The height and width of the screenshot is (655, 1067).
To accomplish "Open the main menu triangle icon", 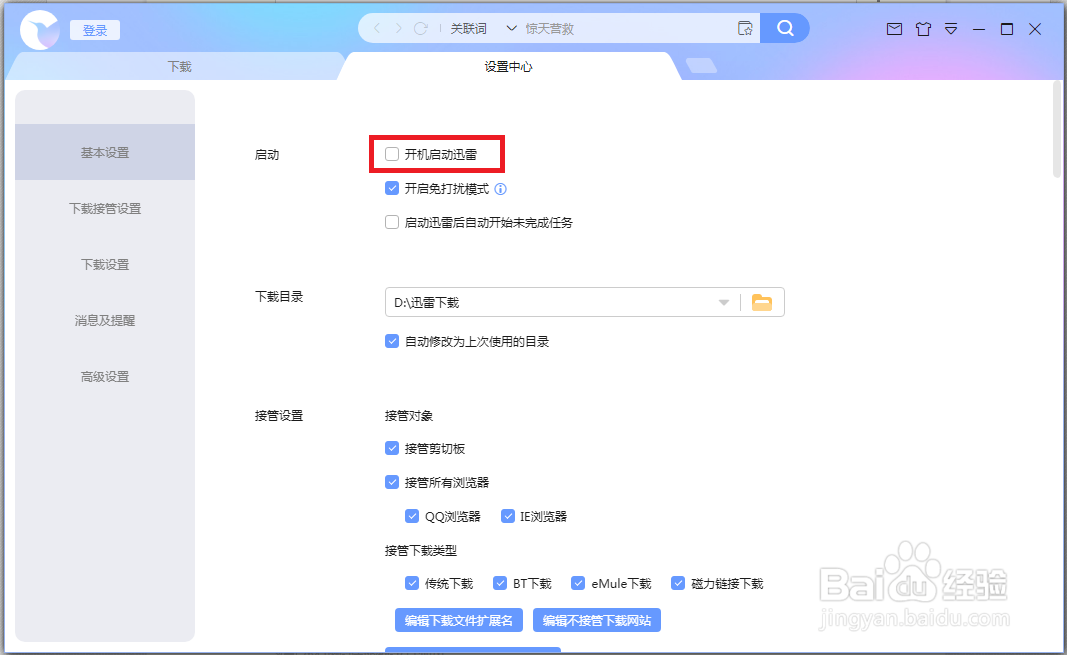I will 951,29.
